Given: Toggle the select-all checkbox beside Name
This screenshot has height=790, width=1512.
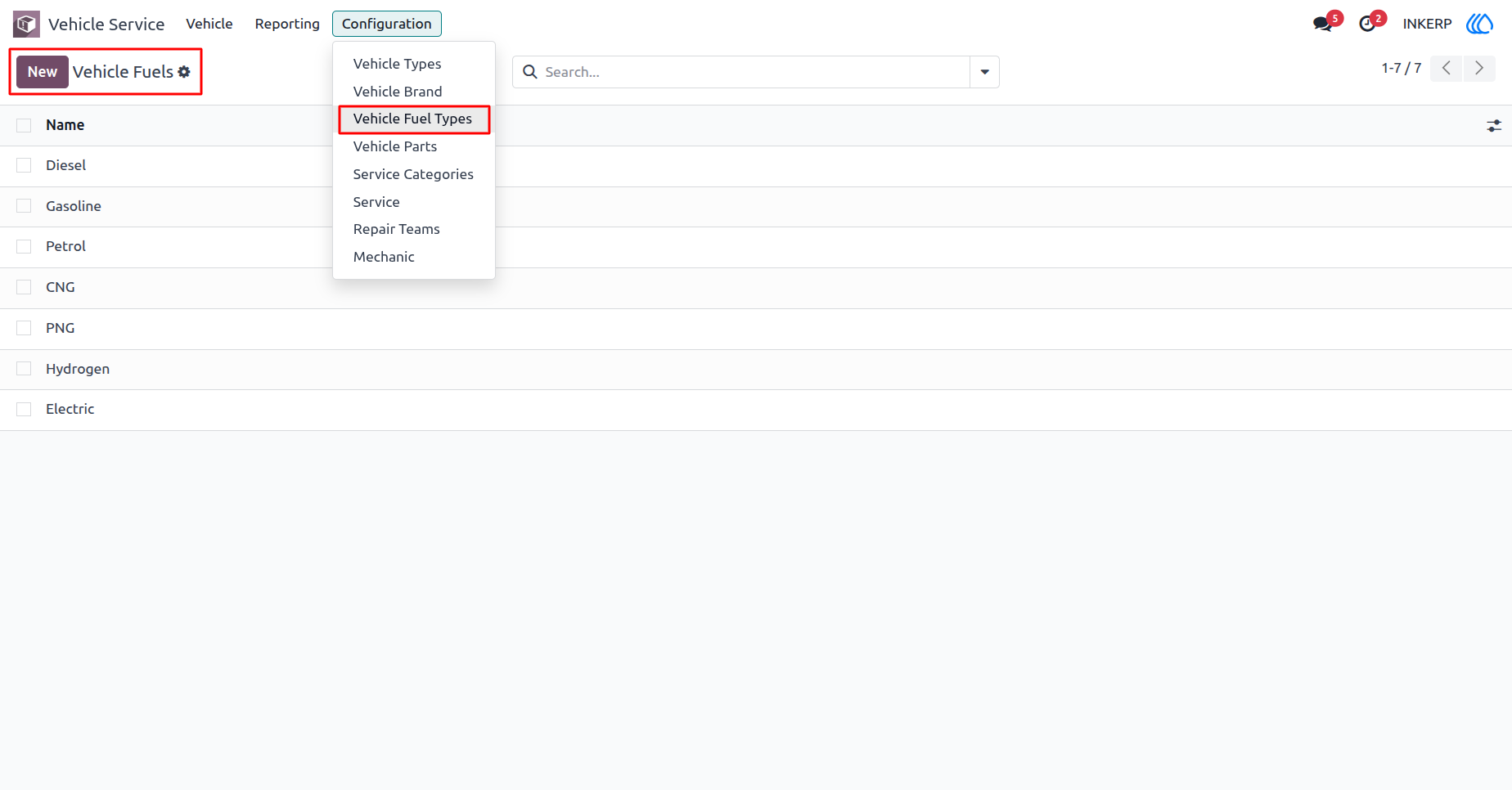Looking at the screenshot, I should coord(24,125).
